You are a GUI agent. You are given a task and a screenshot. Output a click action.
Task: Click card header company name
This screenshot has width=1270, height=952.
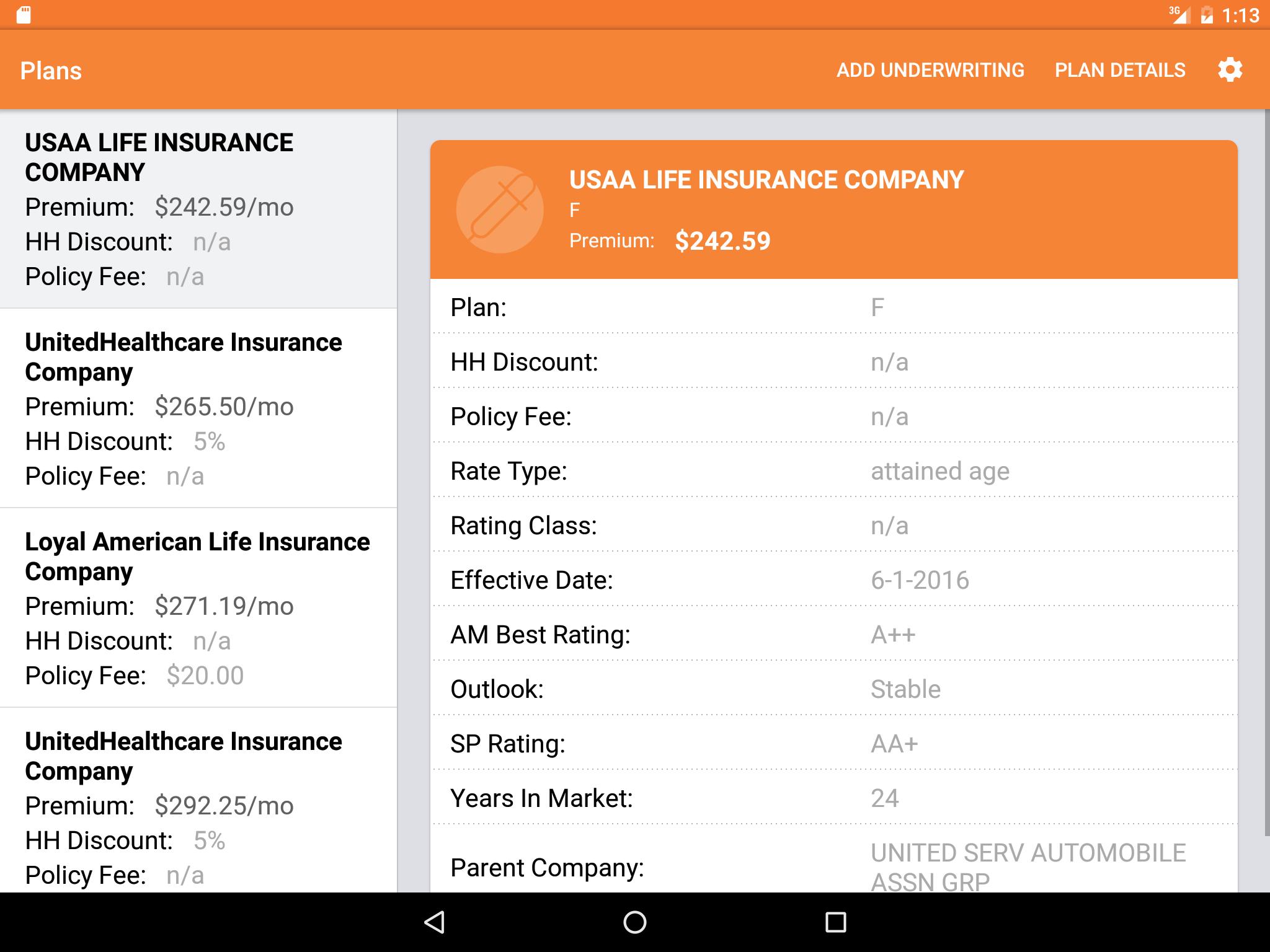point(766,180)
